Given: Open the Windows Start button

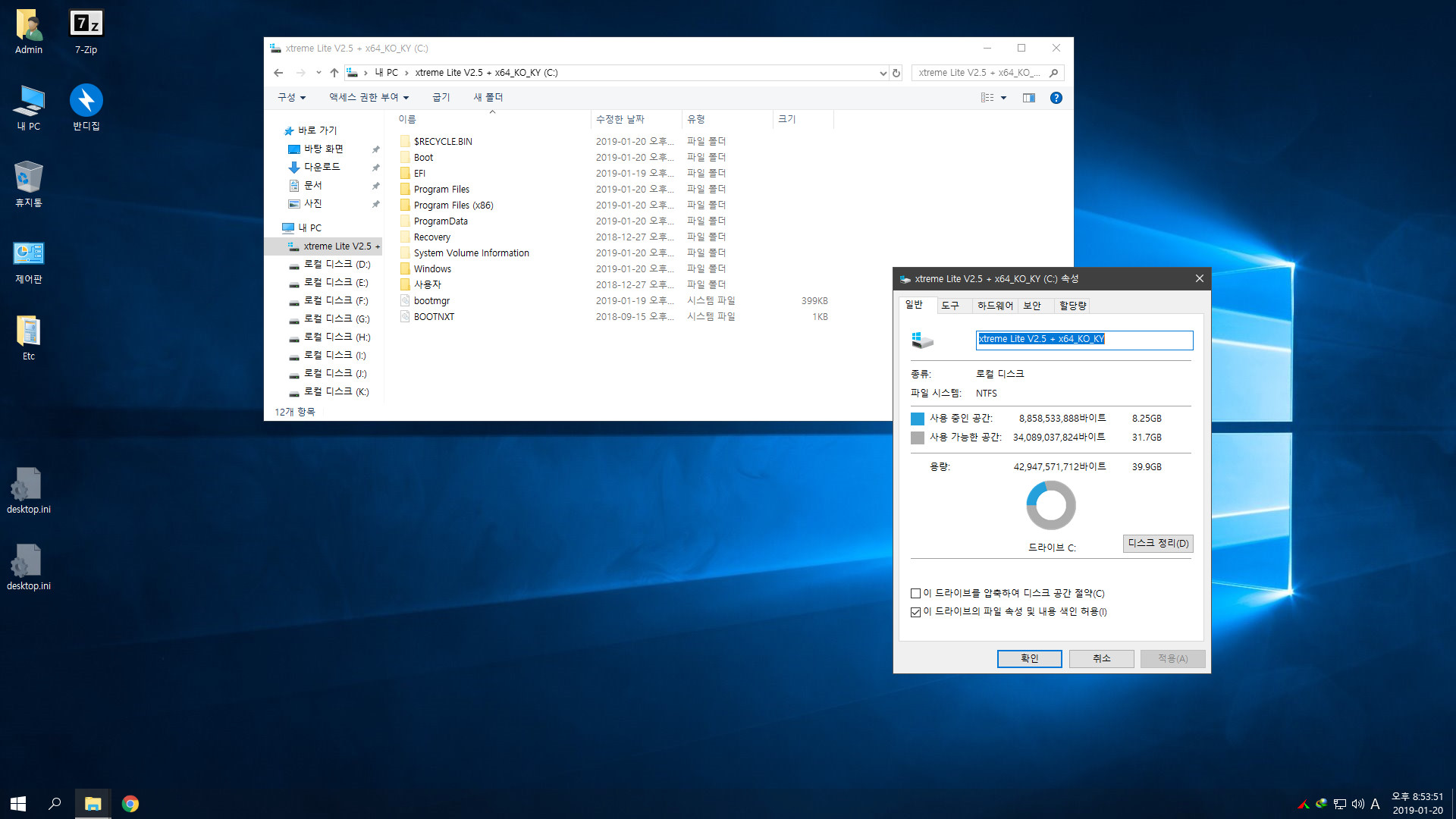Looking at the screenshot, I should [x=18, y=804].
